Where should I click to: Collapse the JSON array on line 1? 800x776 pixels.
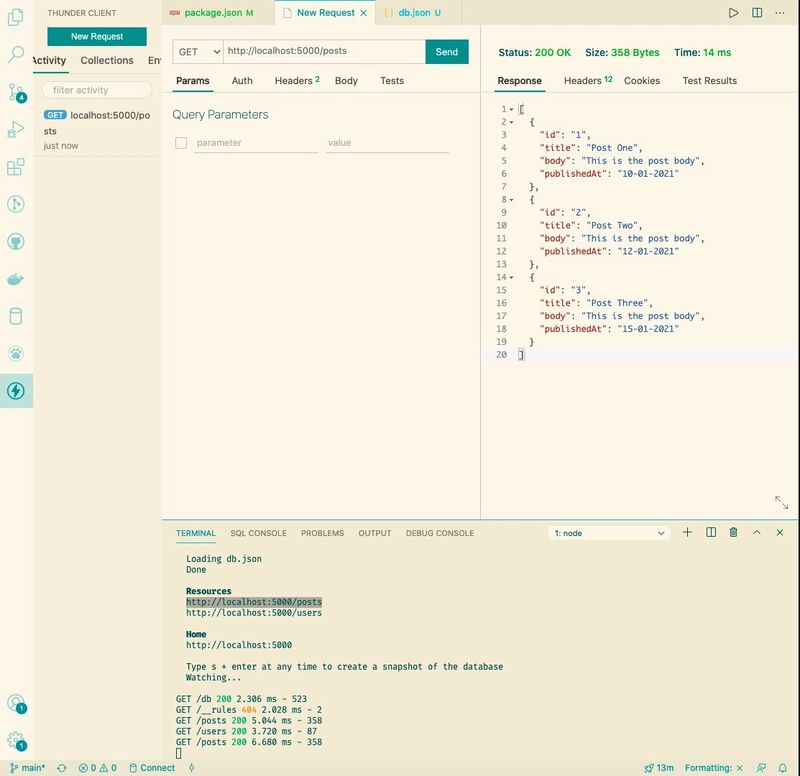pyautogui.click(x=511, y=109)
